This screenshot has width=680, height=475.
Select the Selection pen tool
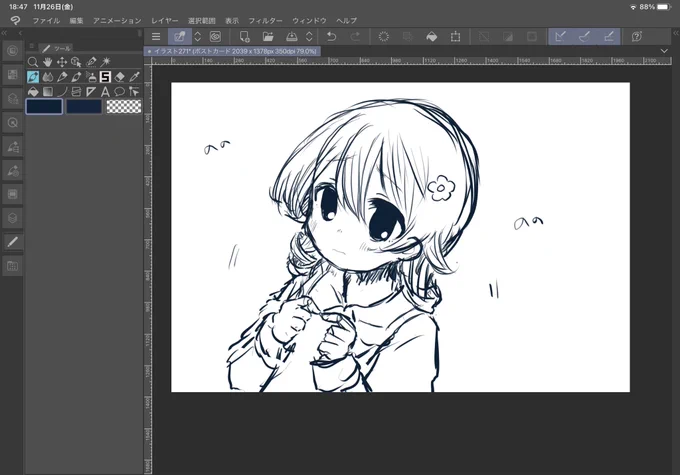[x=91, y=62]
